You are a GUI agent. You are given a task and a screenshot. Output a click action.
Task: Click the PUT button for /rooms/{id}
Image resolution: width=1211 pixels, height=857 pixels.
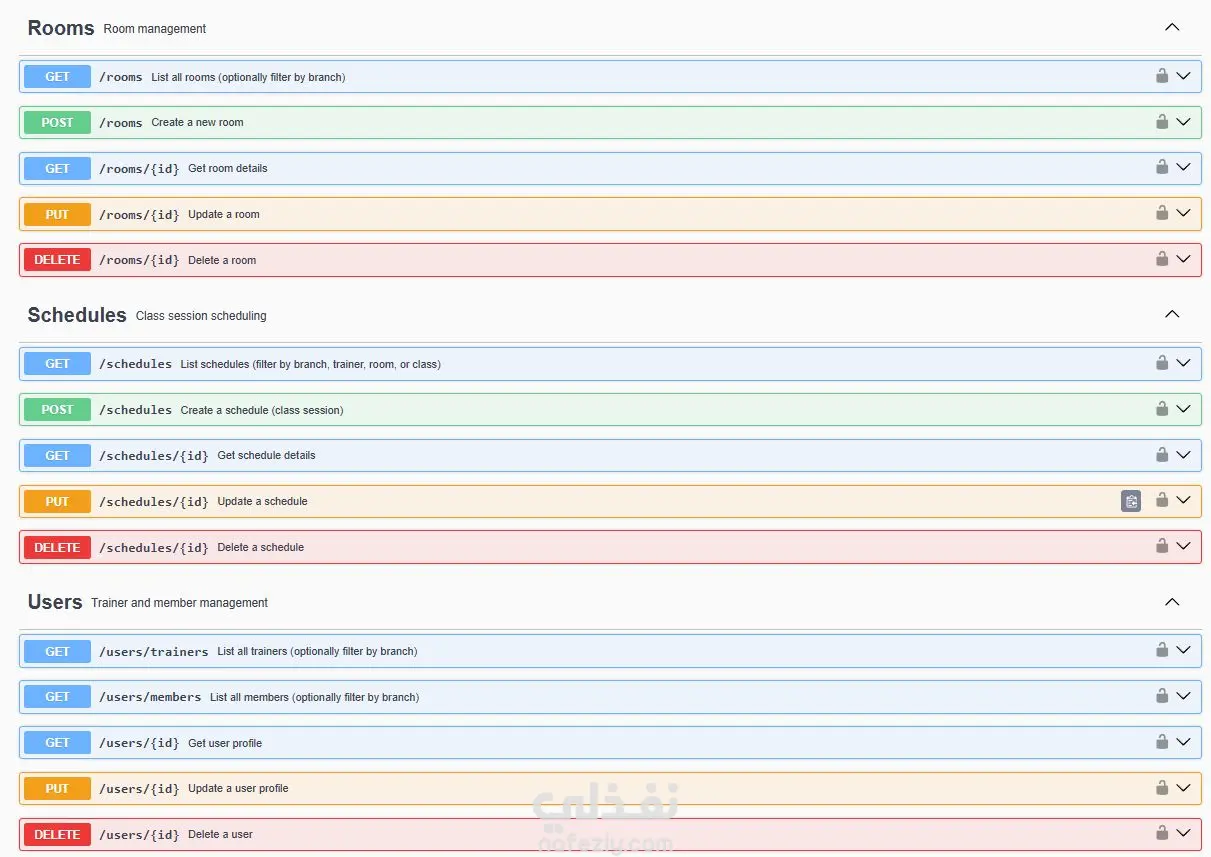point(57,214)
